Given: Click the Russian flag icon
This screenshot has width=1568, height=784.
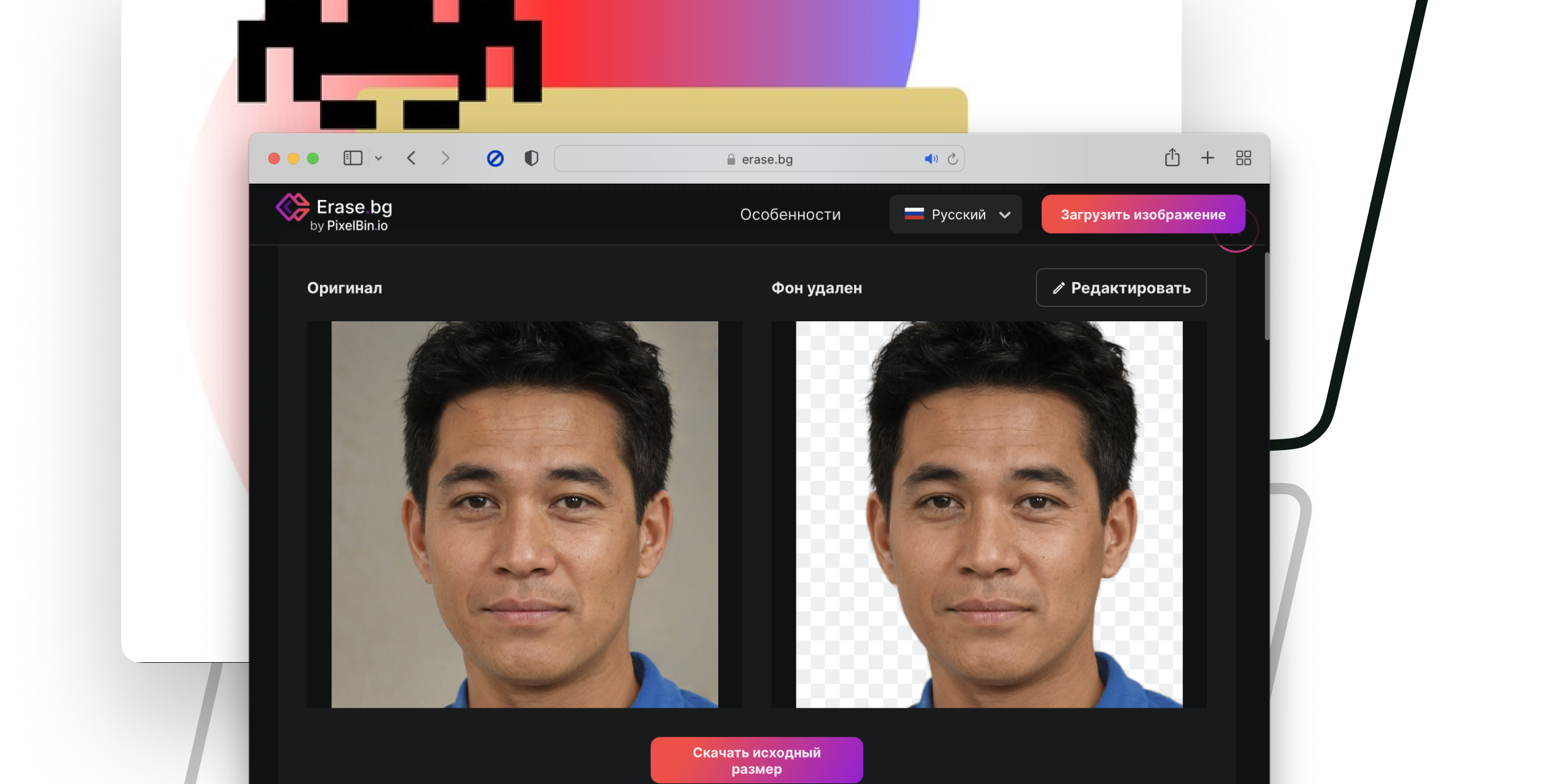Looking at the screenshot, I should [x=914, y=214].
